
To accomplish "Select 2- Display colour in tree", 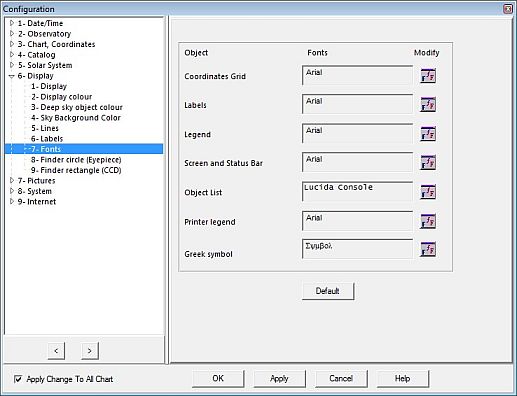I will [62, 97].
